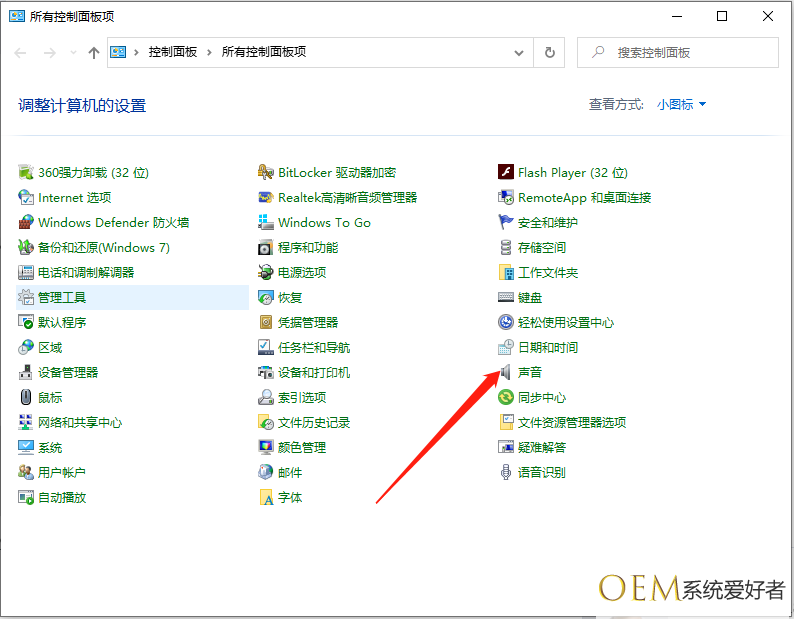Click the 同步中心 green sync icon

506,397
